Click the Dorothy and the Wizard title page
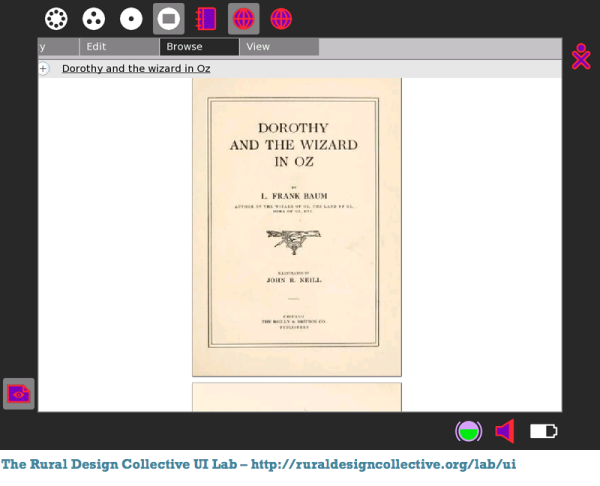This screenshot has height=486, width=600. point(297,227)
